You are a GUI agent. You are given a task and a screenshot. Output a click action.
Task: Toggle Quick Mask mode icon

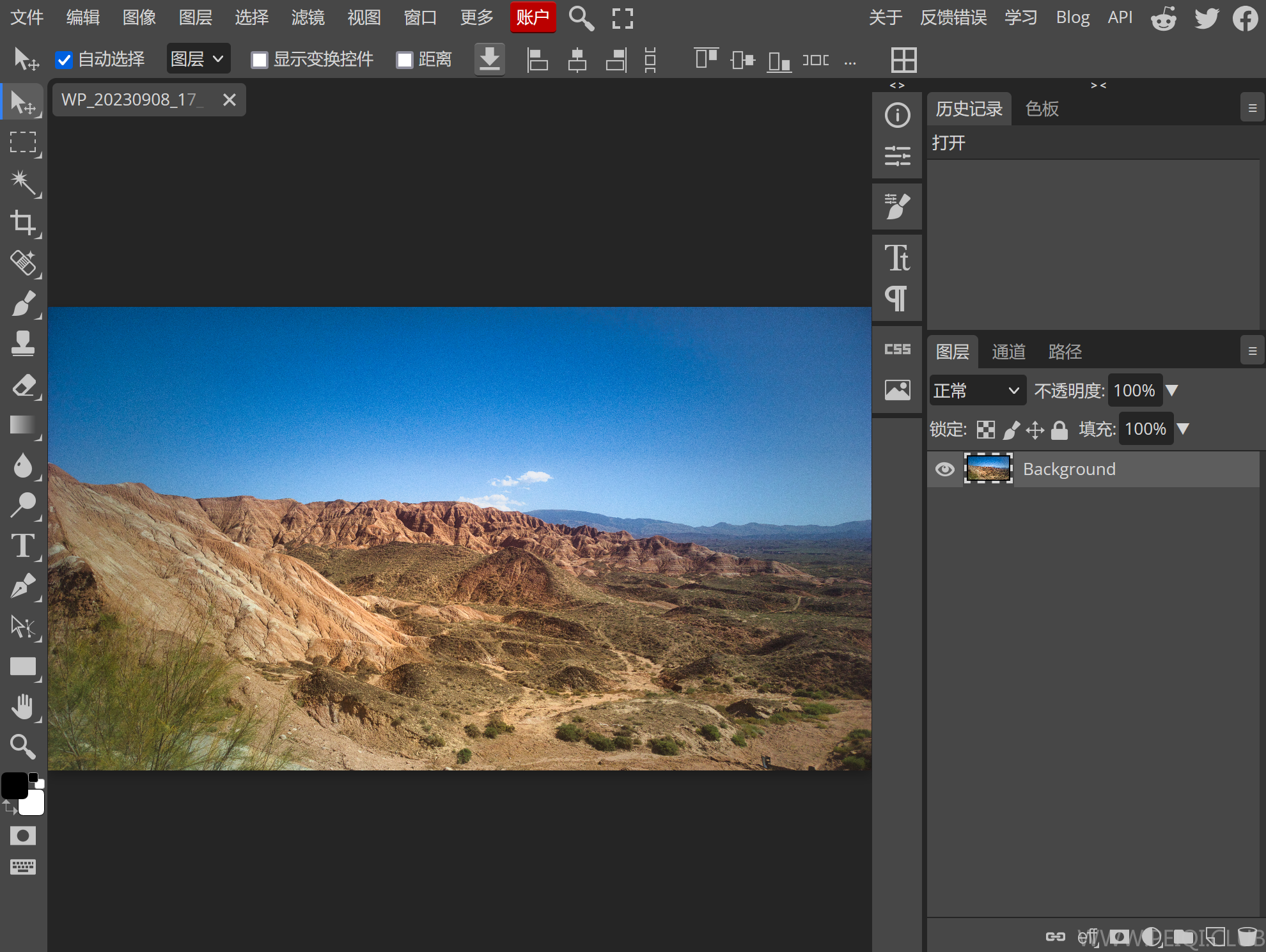click(23, 836)
